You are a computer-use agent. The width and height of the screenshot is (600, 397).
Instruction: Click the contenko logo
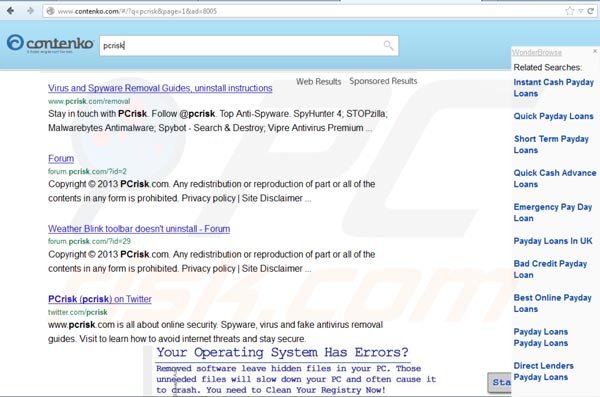point(50,43)
